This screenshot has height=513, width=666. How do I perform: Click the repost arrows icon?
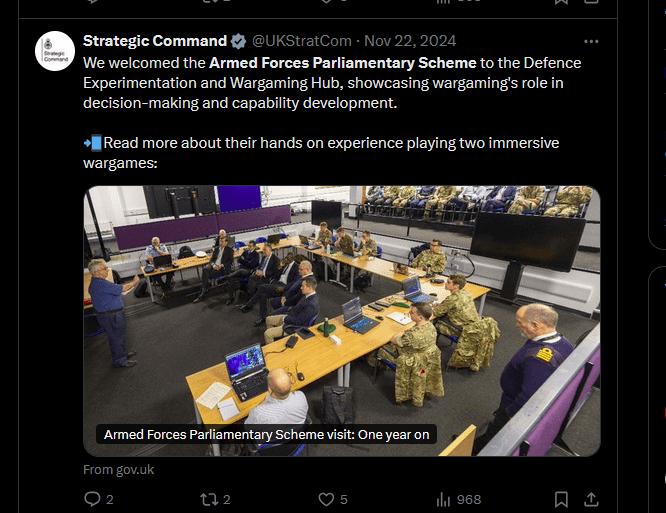tap(209, 499)
